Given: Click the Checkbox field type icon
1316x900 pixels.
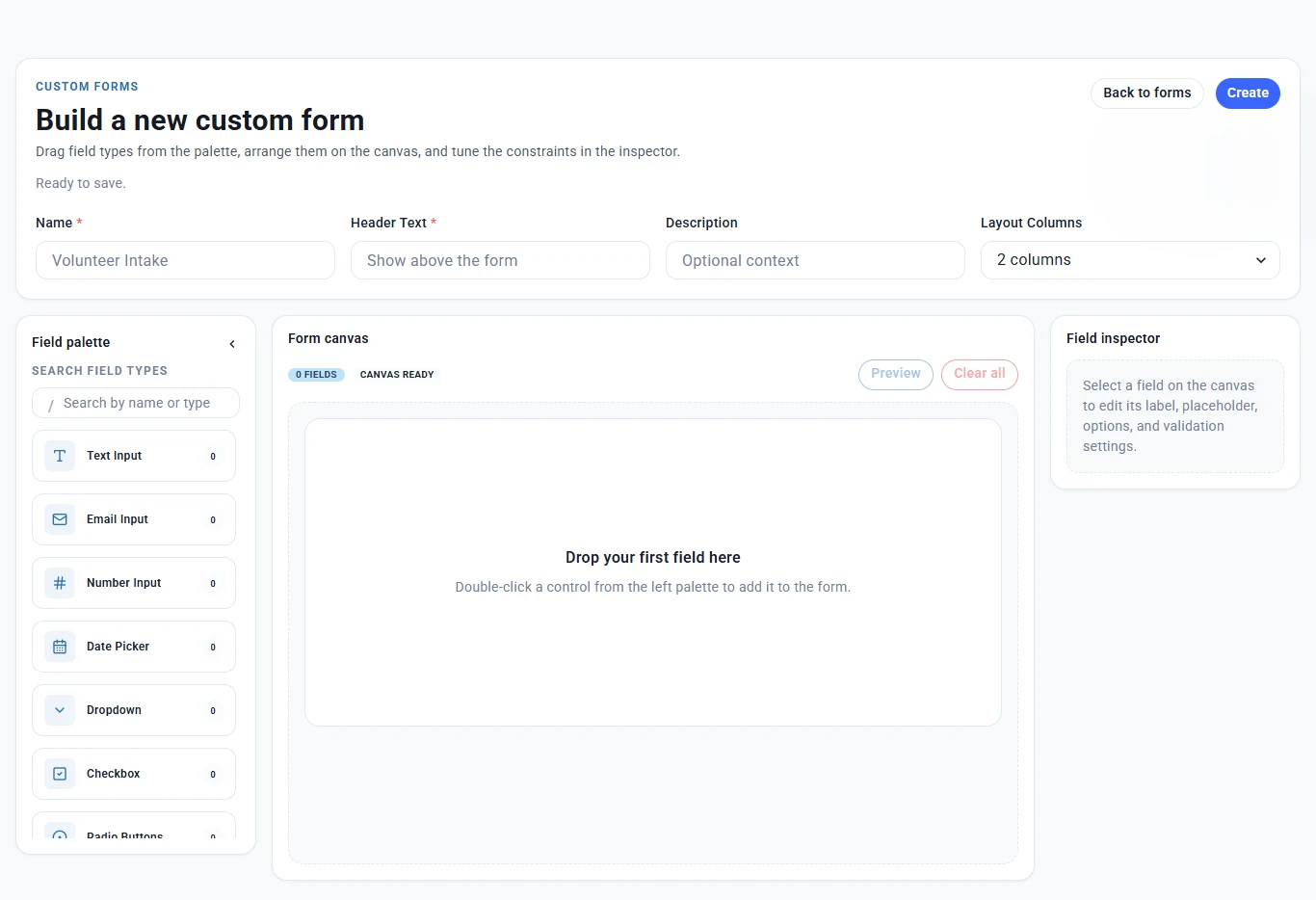Looking at the screenshot, I should 60,774.
